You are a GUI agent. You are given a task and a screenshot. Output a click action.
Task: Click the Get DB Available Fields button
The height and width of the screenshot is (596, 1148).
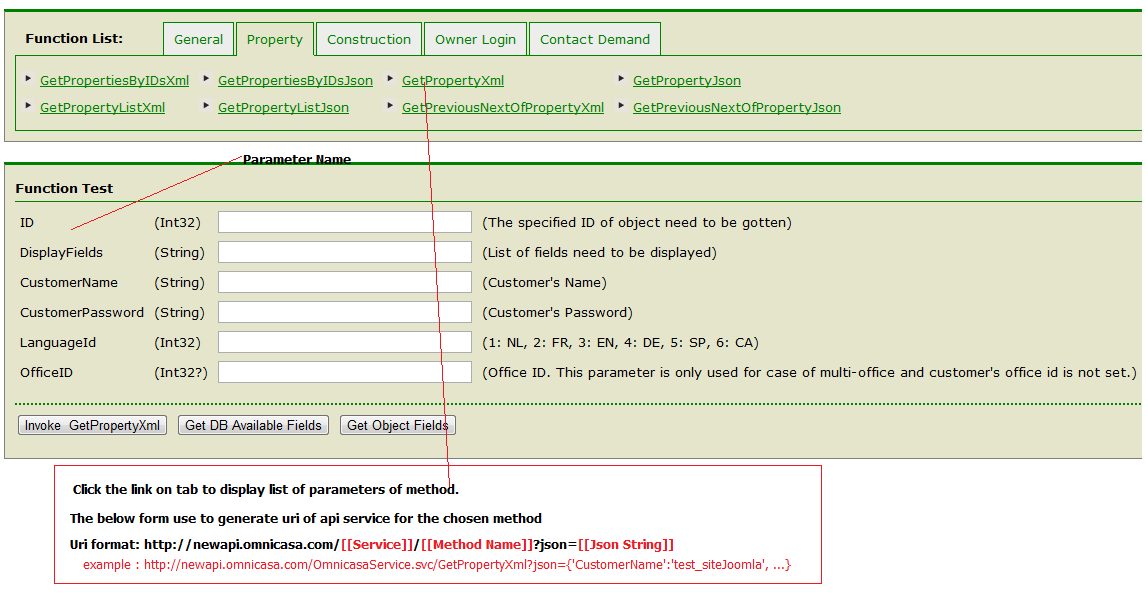pos(253,425)
